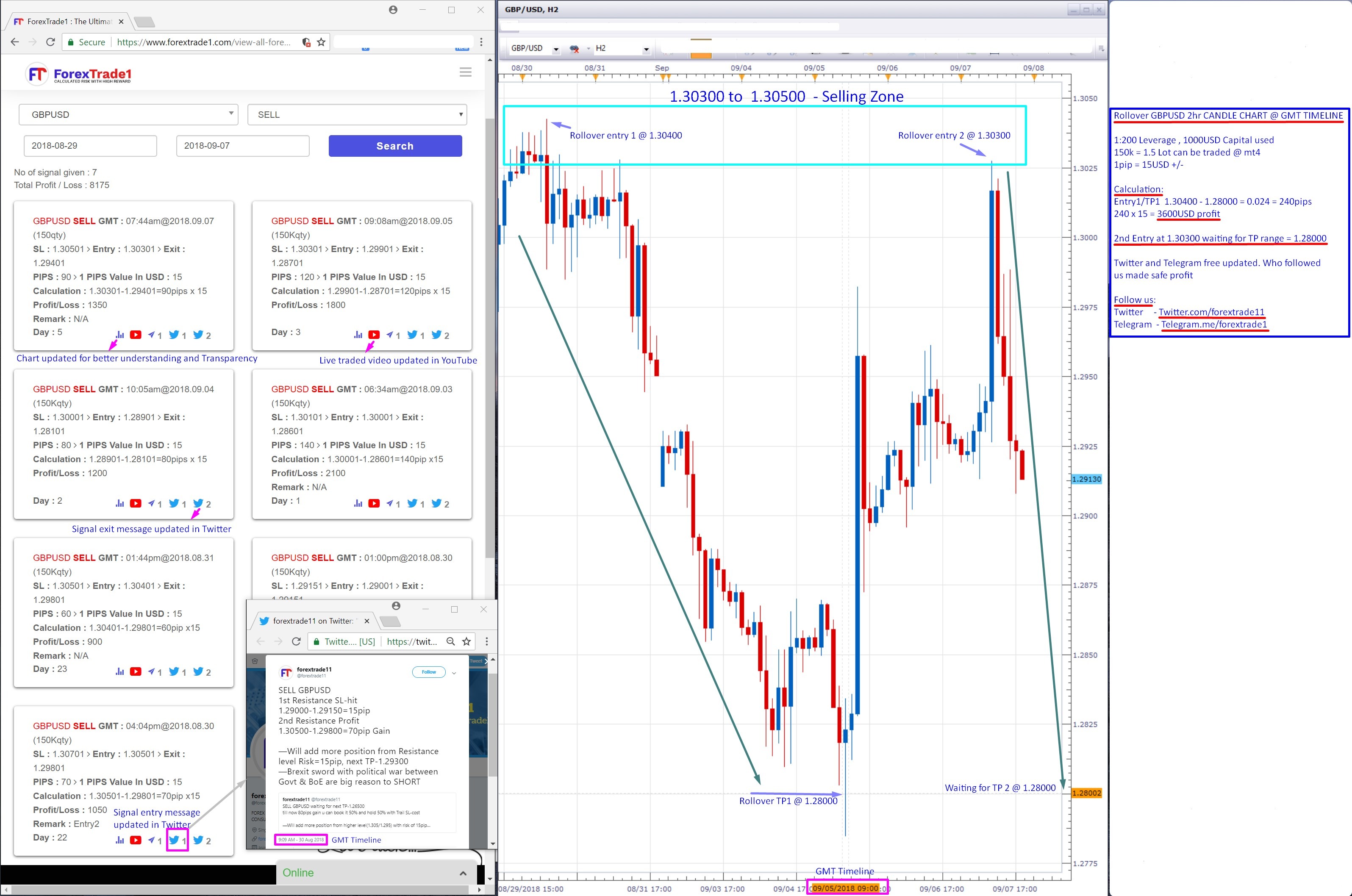
Task: Open chart icon in the 2018.09.05 card
Action: point(358,335)
